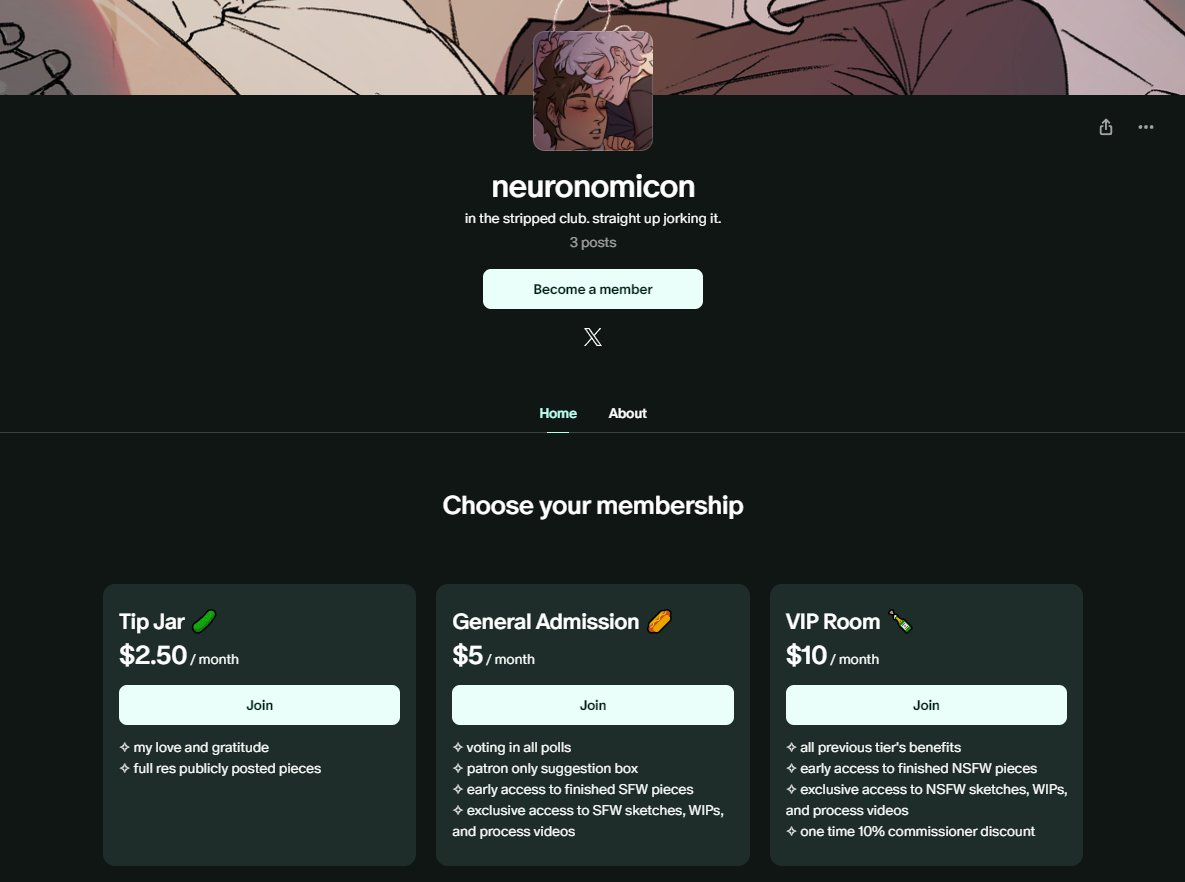Open the About tab

627,413
